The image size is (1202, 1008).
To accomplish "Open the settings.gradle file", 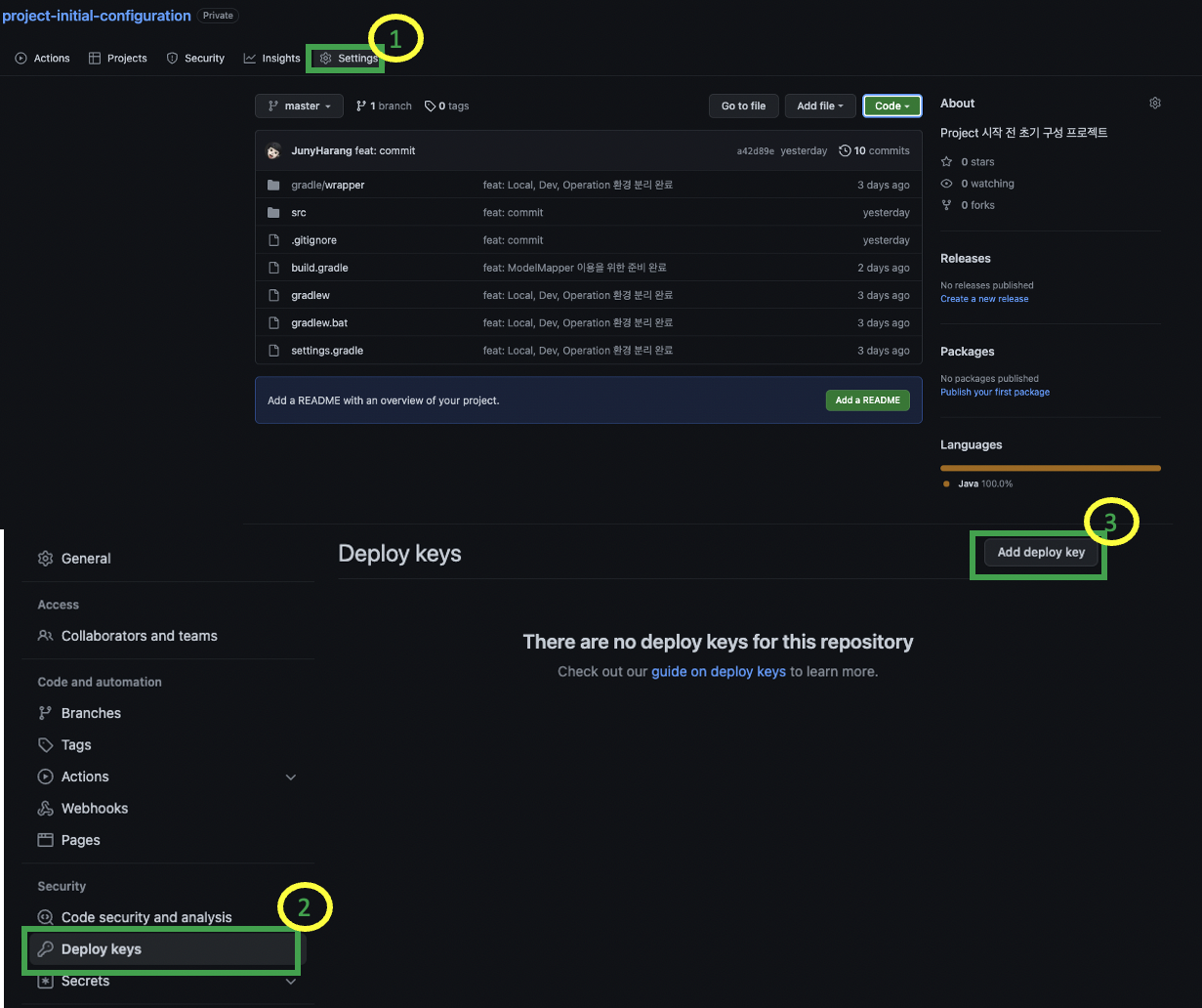I will coord(327,351).
